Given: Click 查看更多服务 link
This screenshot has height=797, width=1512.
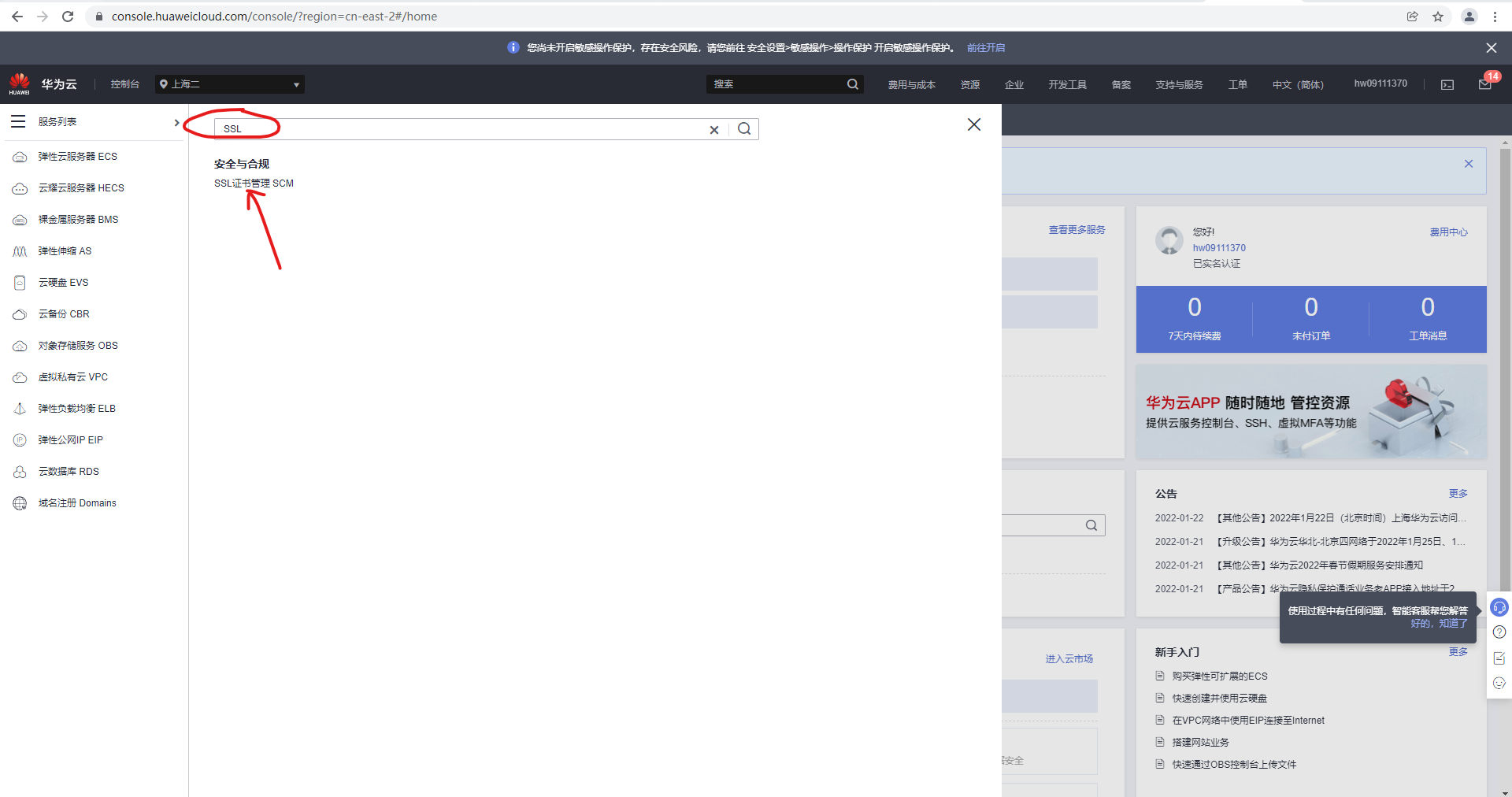Looking at the screenshot, I should coord(1077,230).
